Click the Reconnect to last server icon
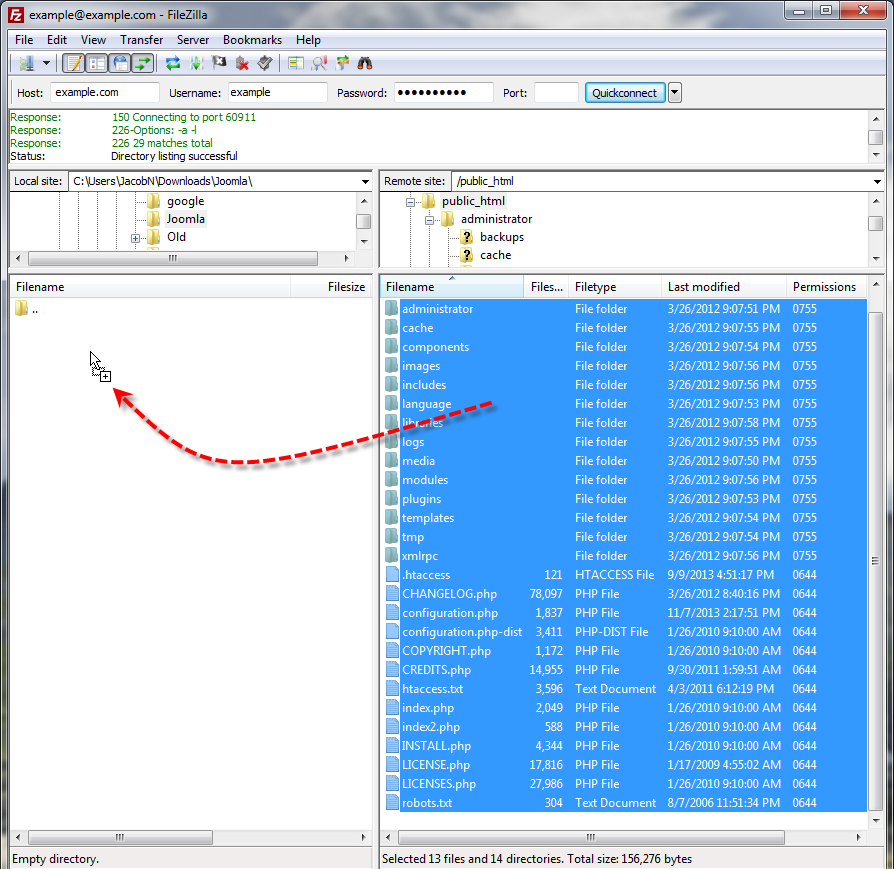The height and width of the screenshot is (869, 894). pyautogui.click(x=265, y=63)
